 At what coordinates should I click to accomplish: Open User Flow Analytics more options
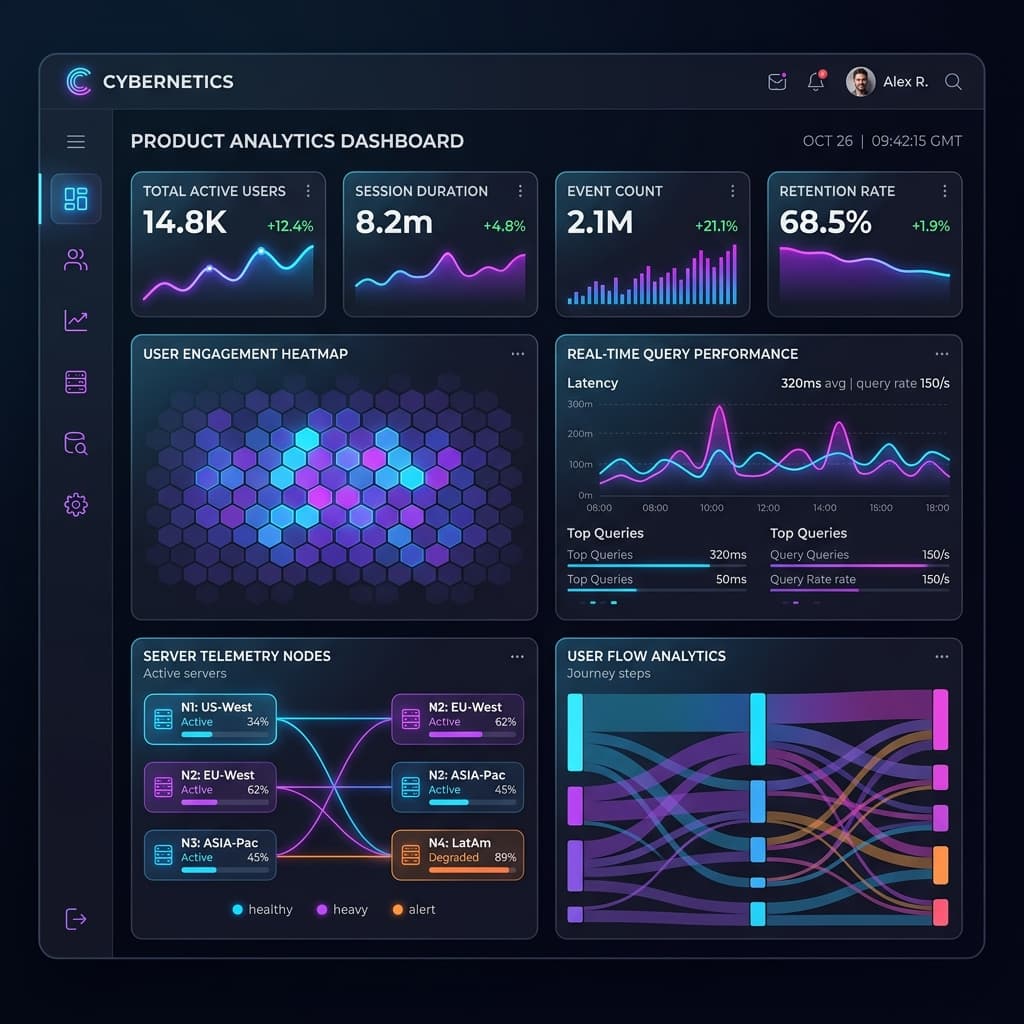pos(942,656)
